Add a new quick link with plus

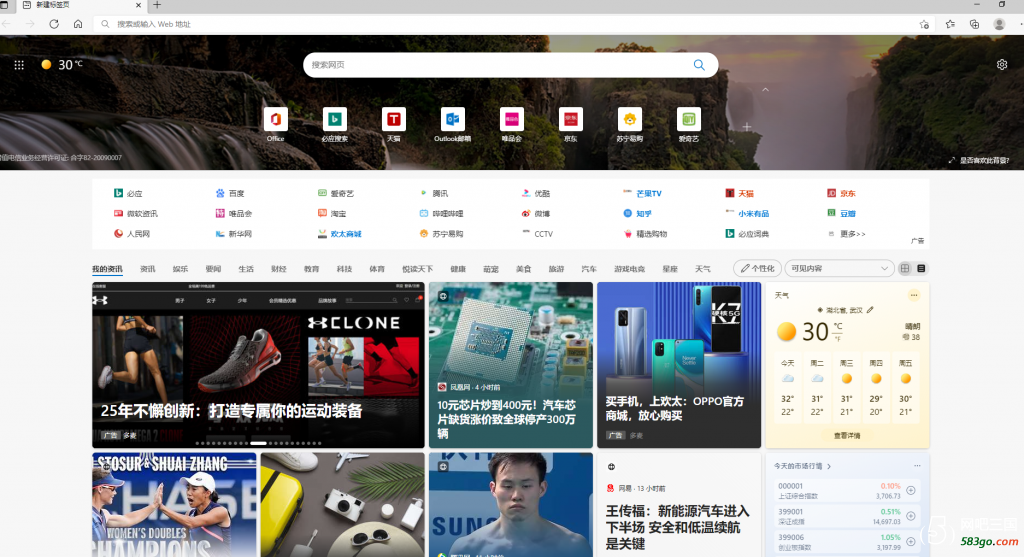click(746, 127)
